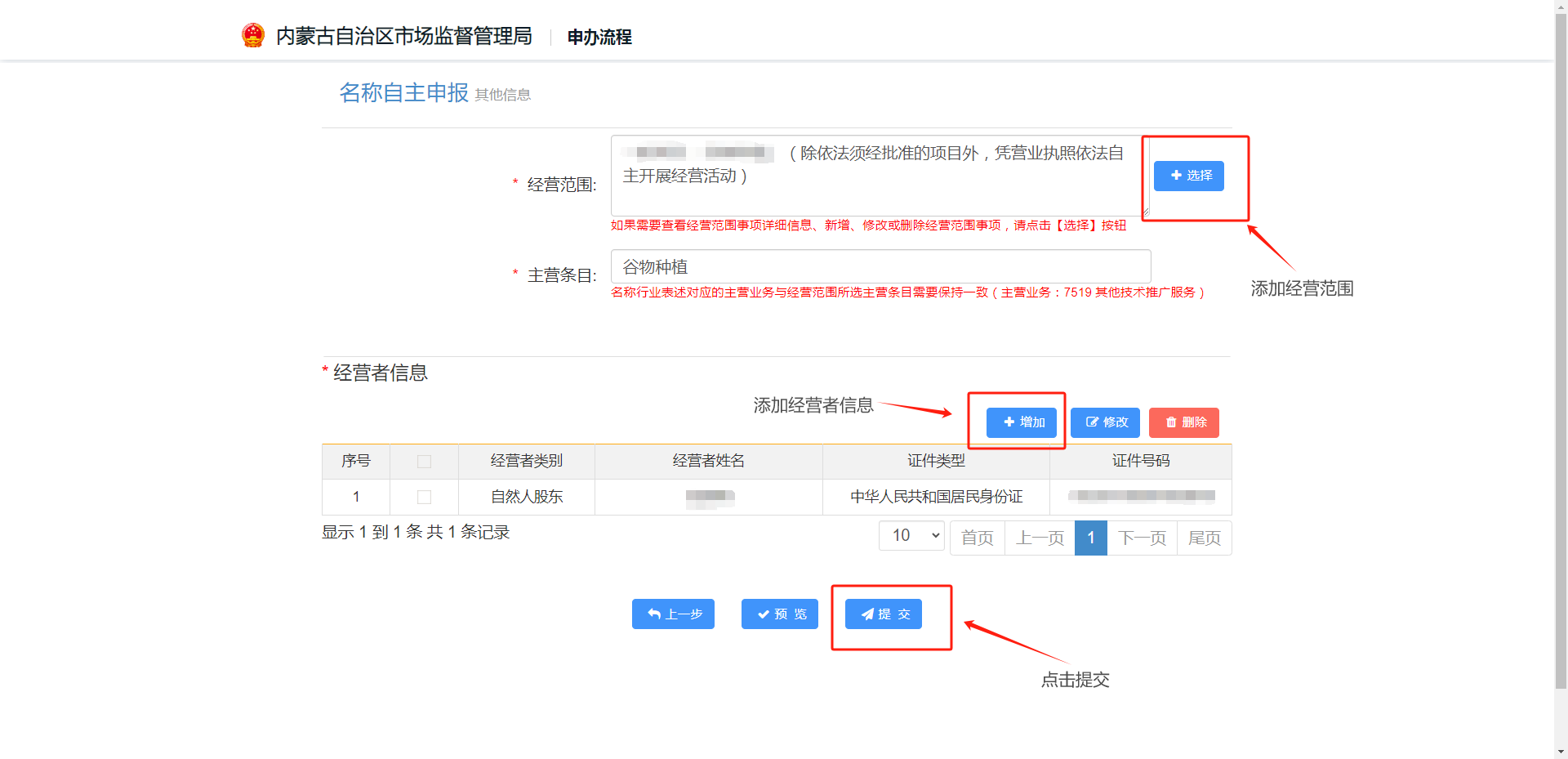
Task: Click the plus icon on 增加 button
Action: tap(1009, 422)
